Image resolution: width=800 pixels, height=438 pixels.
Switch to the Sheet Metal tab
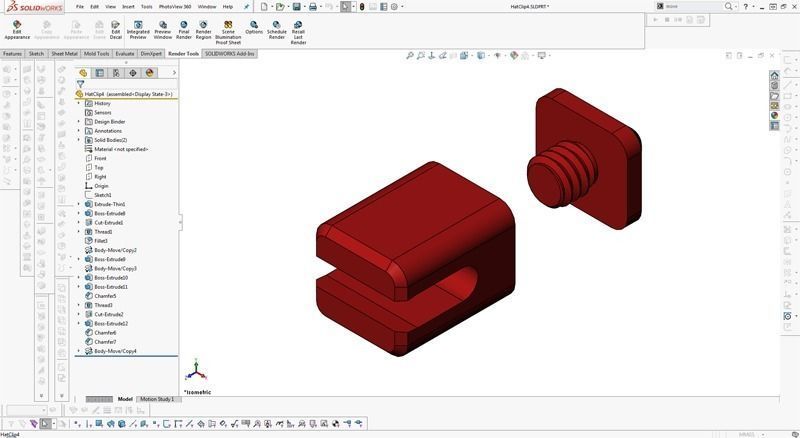(x=64, y=54)
